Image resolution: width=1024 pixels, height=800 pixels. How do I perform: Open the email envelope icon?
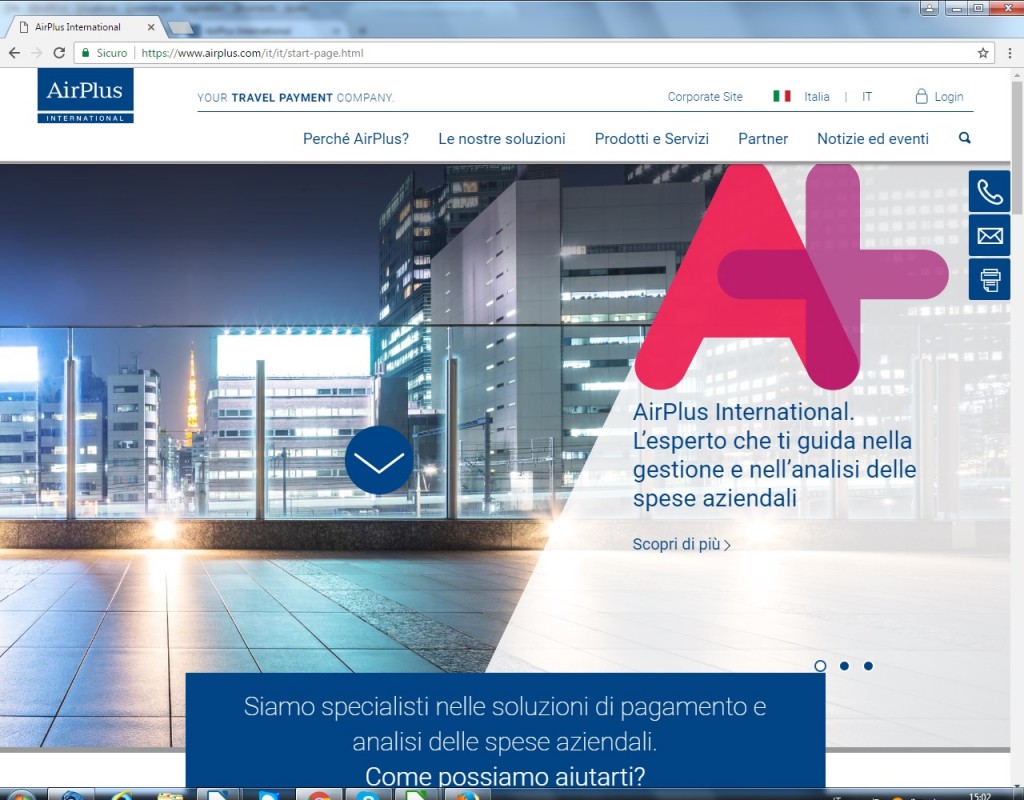(x=989, y=235)
